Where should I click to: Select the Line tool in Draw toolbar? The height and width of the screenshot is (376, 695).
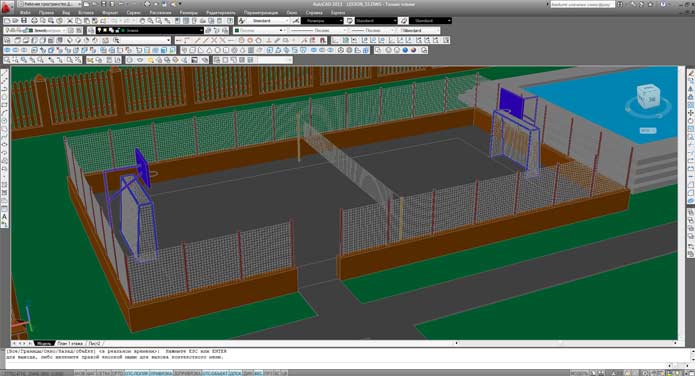(x=4, y=74)
